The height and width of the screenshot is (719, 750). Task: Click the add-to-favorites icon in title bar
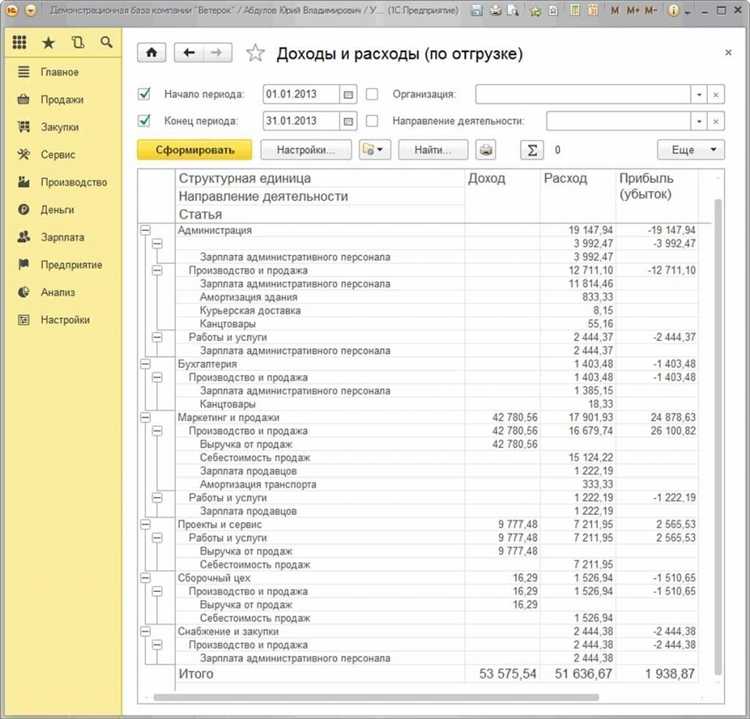click(535, 11)
